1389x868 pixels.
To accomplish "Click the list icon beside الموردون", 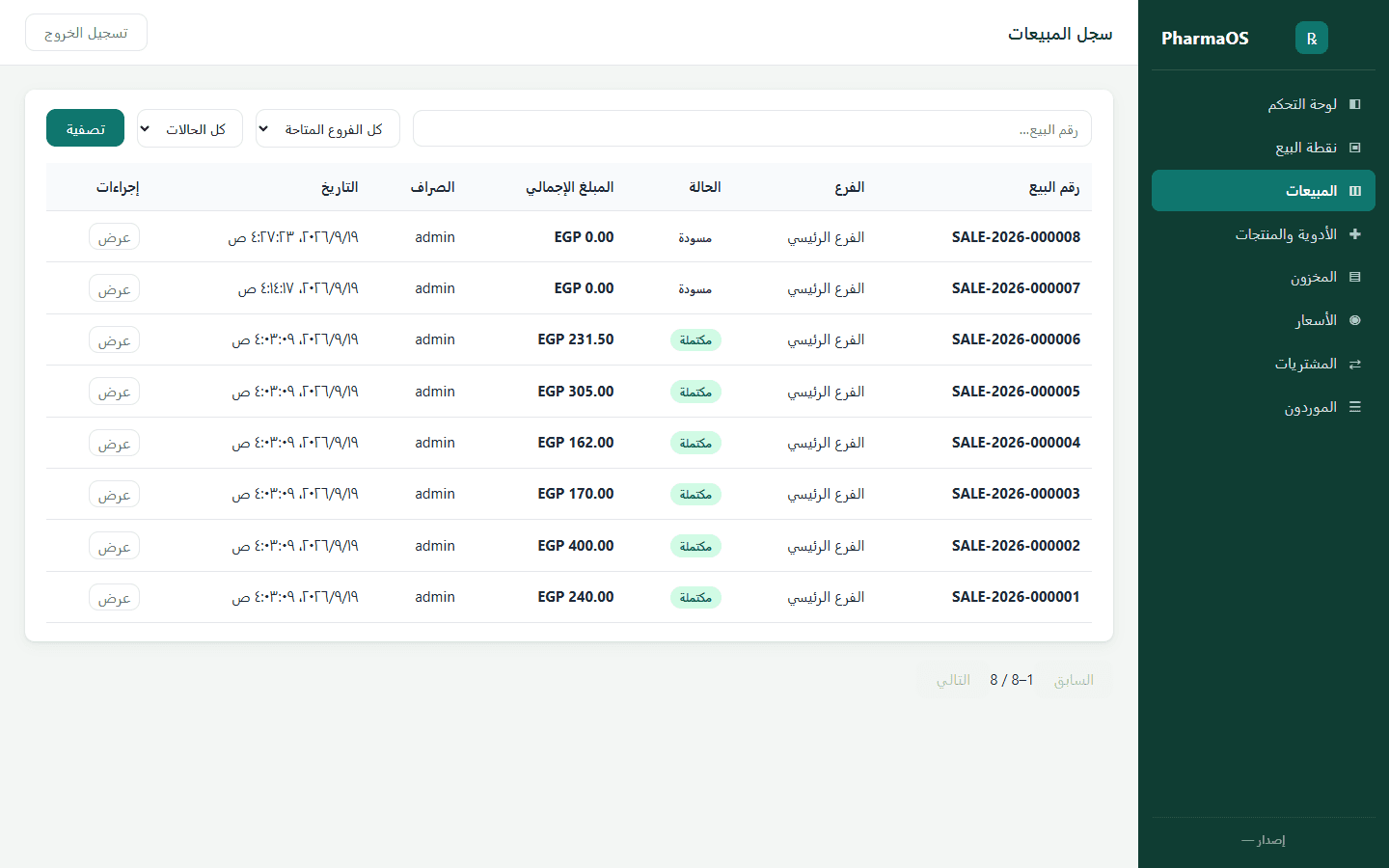I will click(x=1354, y=407).
